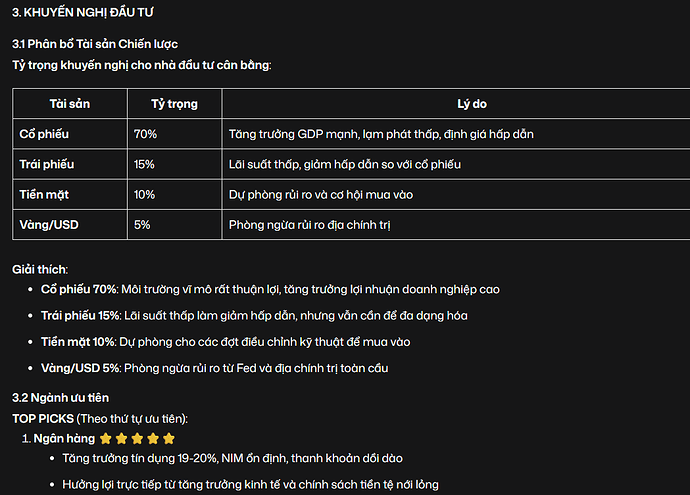Click the first star beside Ngân hàng
The width and height of the screenshot is (690, 495).
point(106,439)
